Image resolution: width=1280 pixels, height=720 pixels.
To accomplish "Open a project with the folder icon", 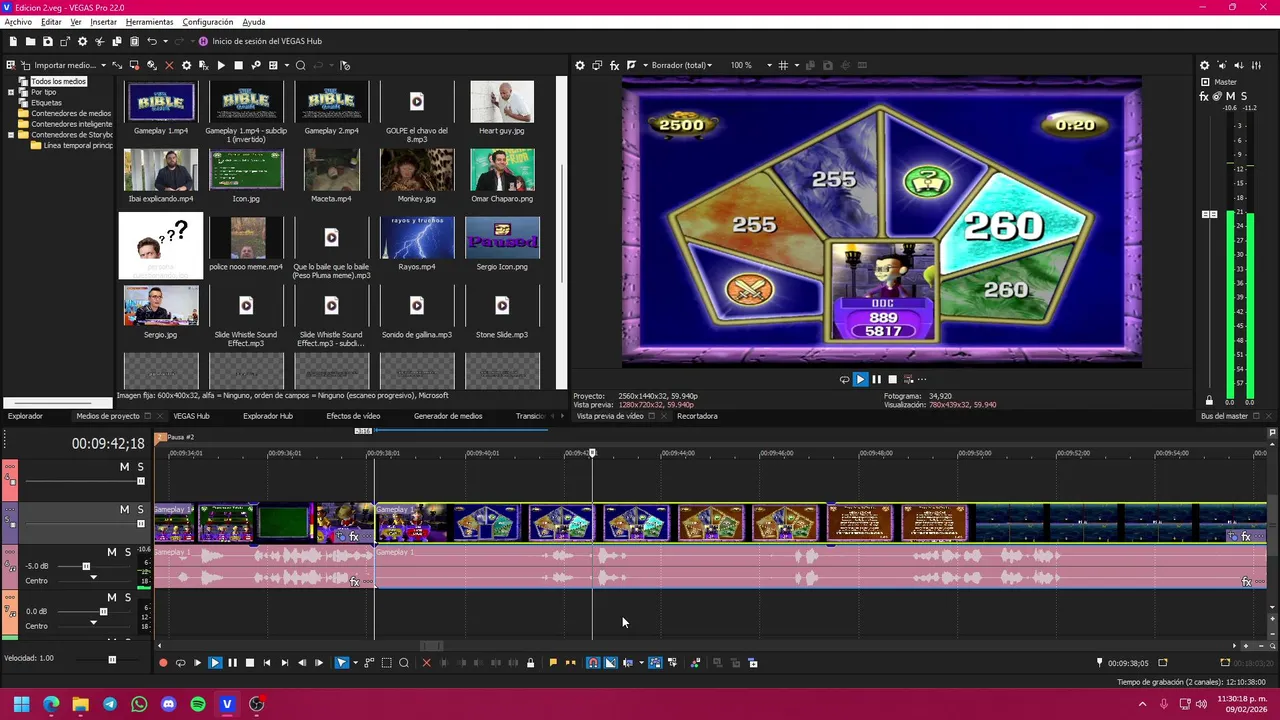I will (30, 41).
